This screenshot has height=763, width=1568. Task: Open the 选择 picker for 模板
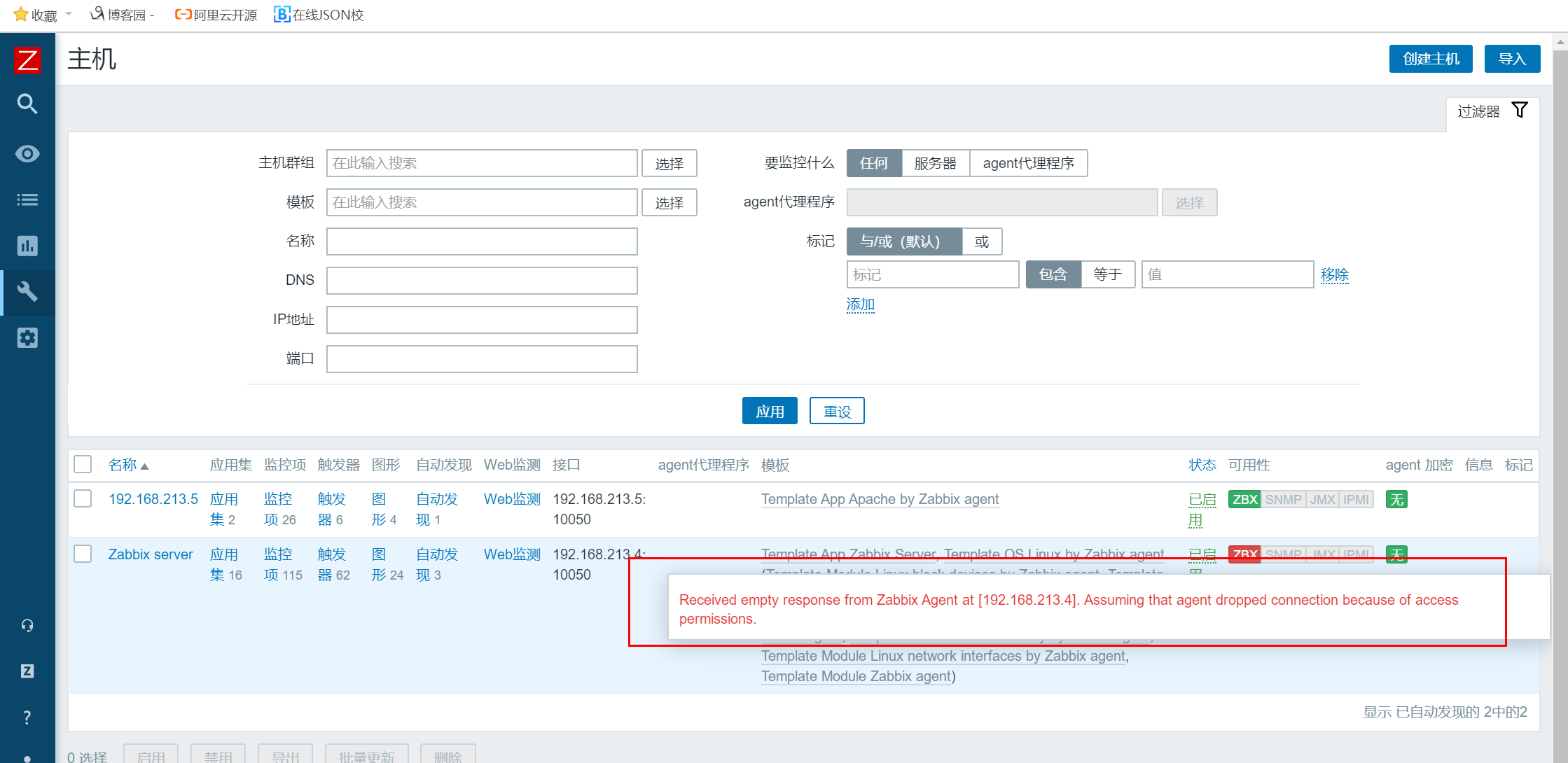point(669,202)
